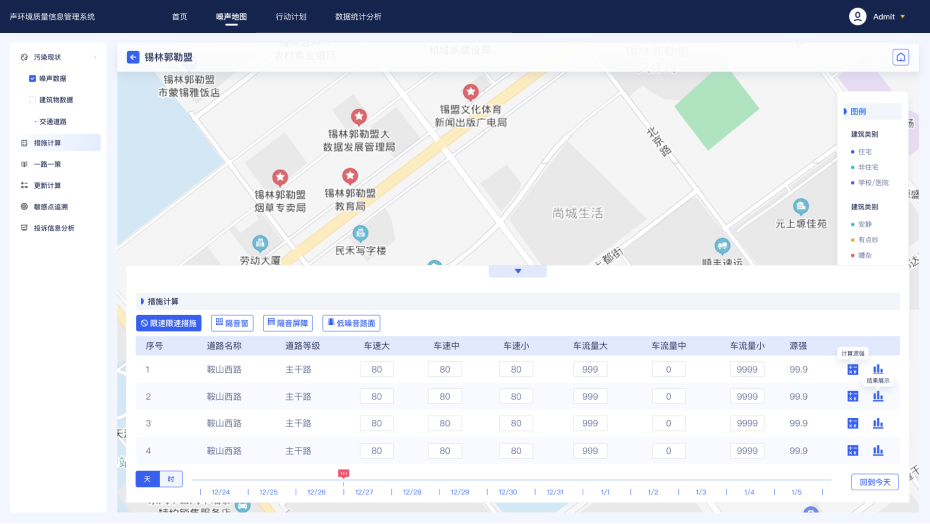Select the 低噪音路面 measure button
Viewport: 930px width, 524px height.
pos(351,323)
